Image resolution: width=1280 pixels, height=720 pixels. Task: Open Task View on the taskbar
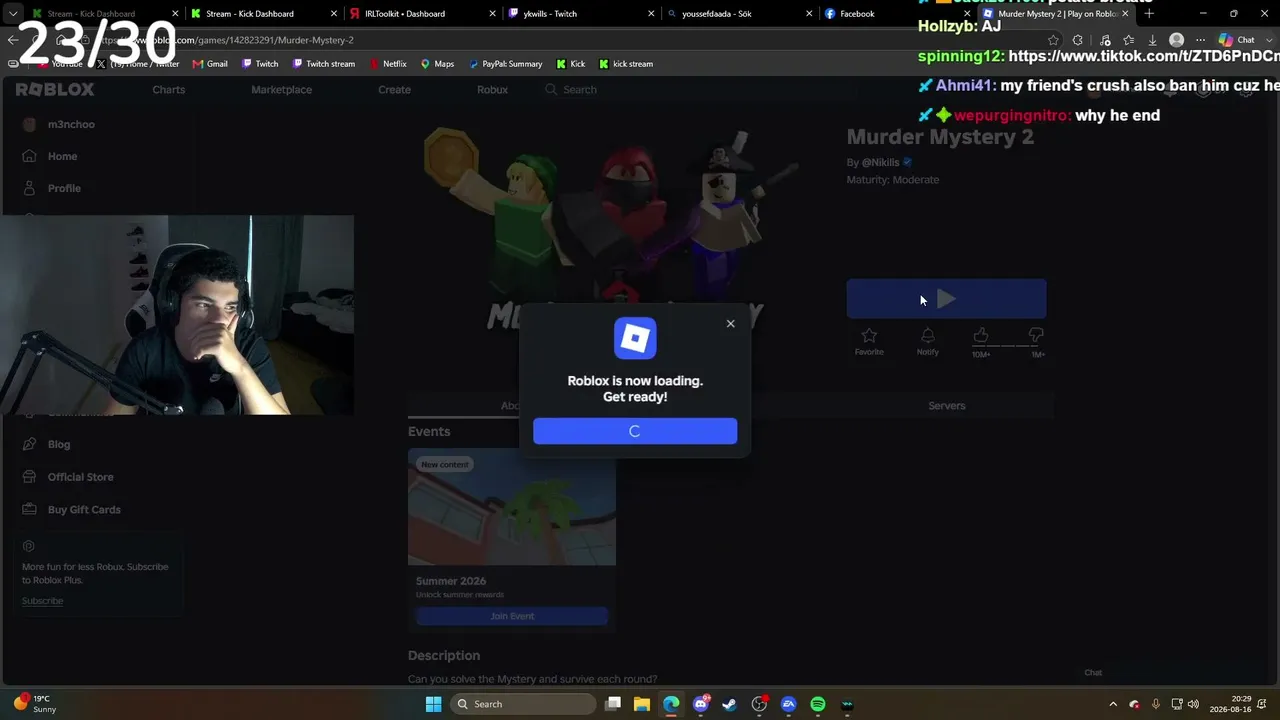(x=613, y=704)
